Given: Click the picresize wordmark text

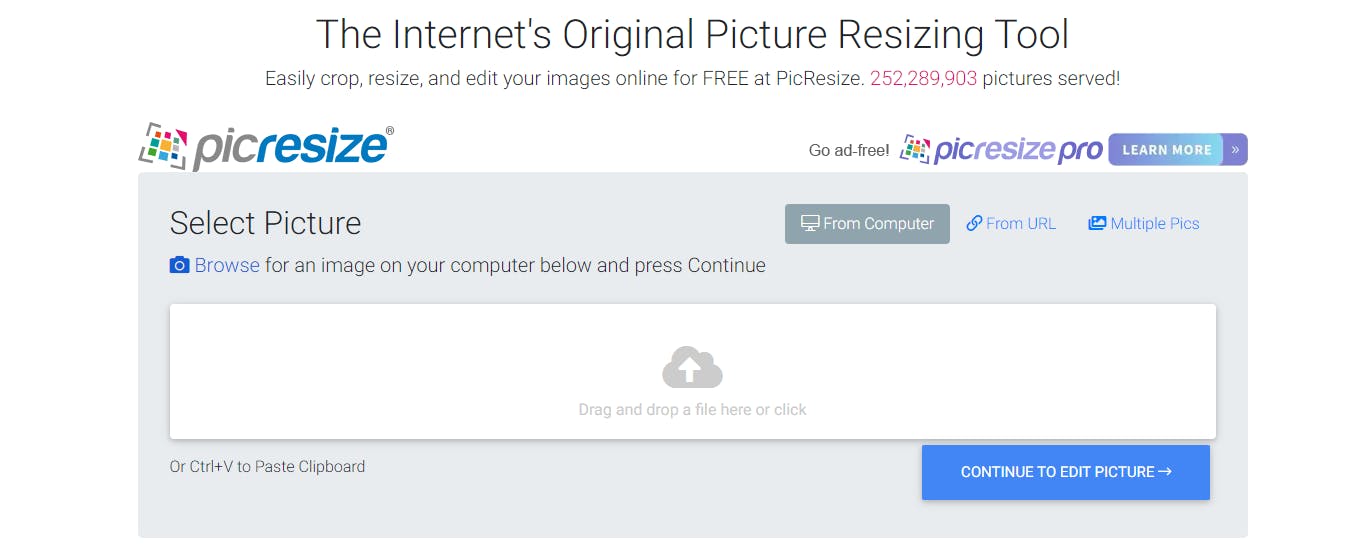Looking at the screenshot, I should 290,148.
